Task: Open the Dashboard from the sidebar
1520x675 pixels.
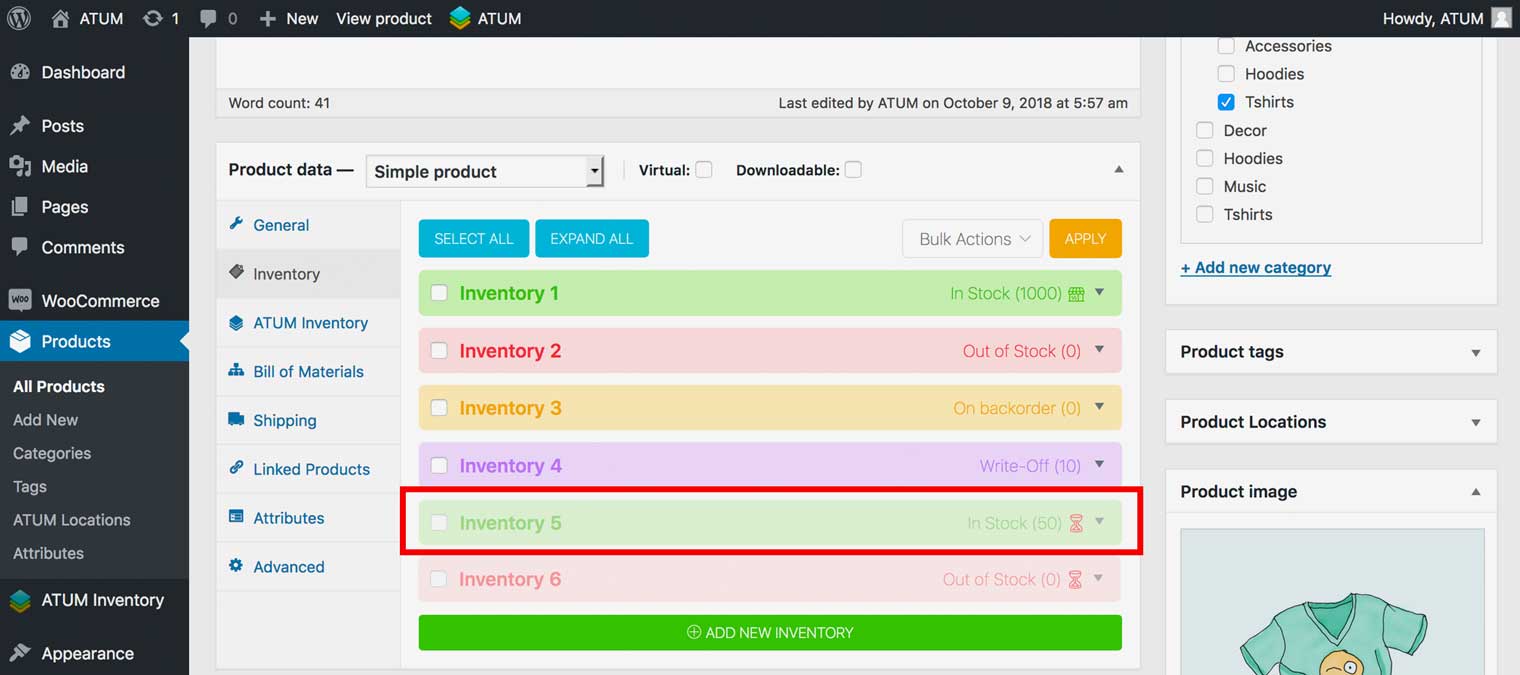Action: 83,72
